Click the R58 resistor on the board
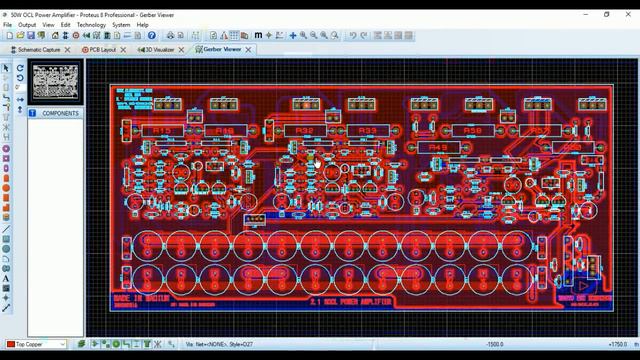640x360 pixels. click(473, 131)
